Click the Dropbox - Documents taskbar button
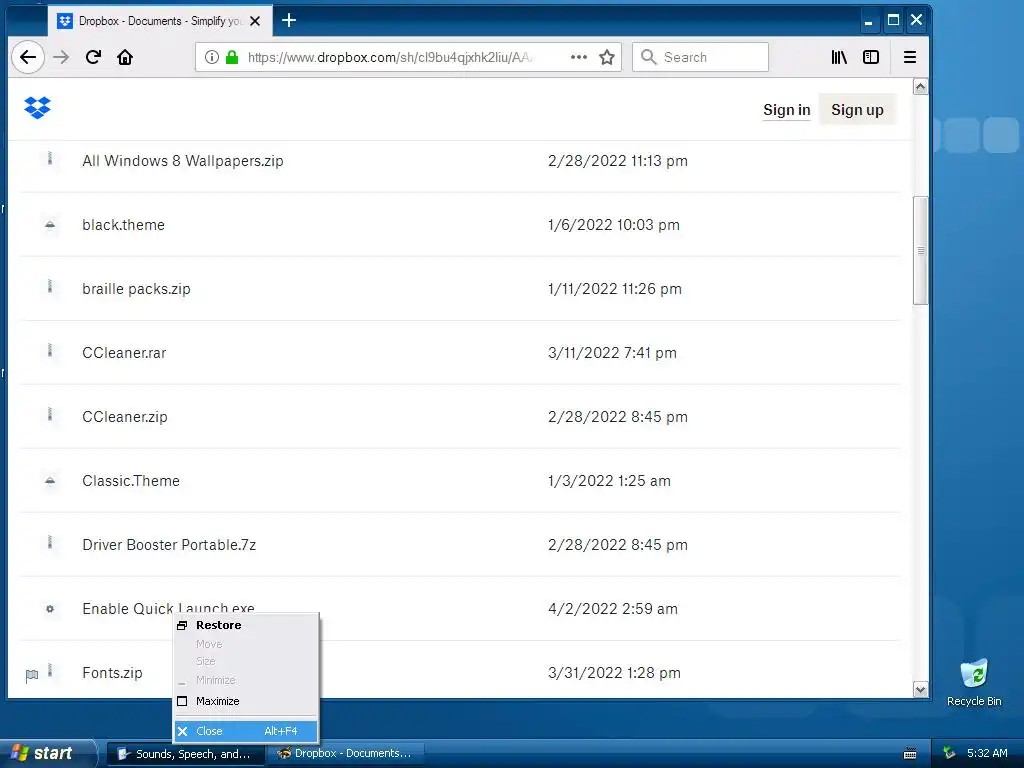The width and height of the screenshot is (1024, 768). (346, 754)
